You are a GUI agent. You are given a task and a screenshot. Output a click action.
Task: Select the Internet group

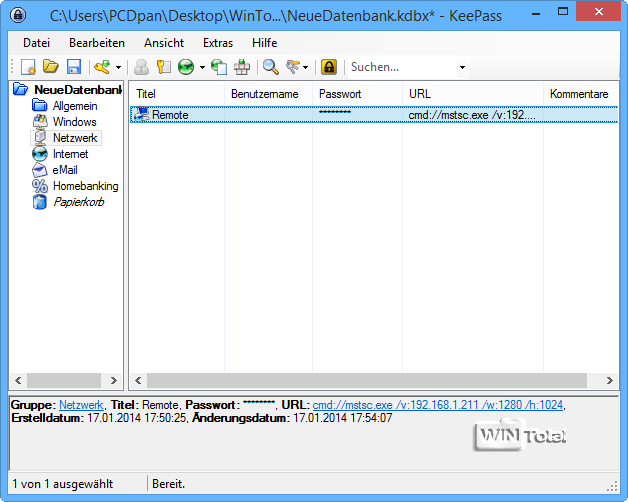[70, 154]
